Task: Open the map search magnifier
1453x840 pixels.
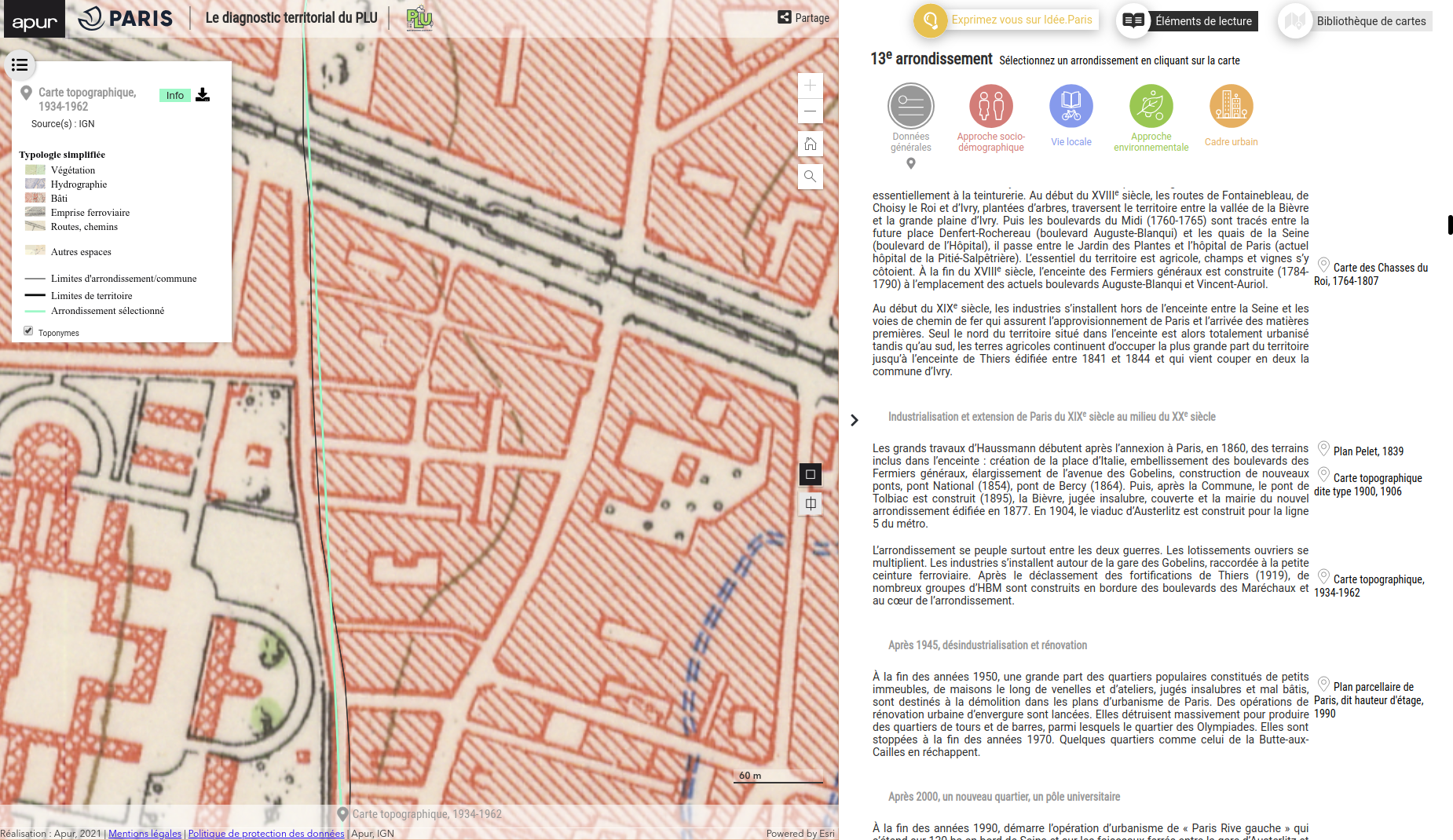Action: 810,177
